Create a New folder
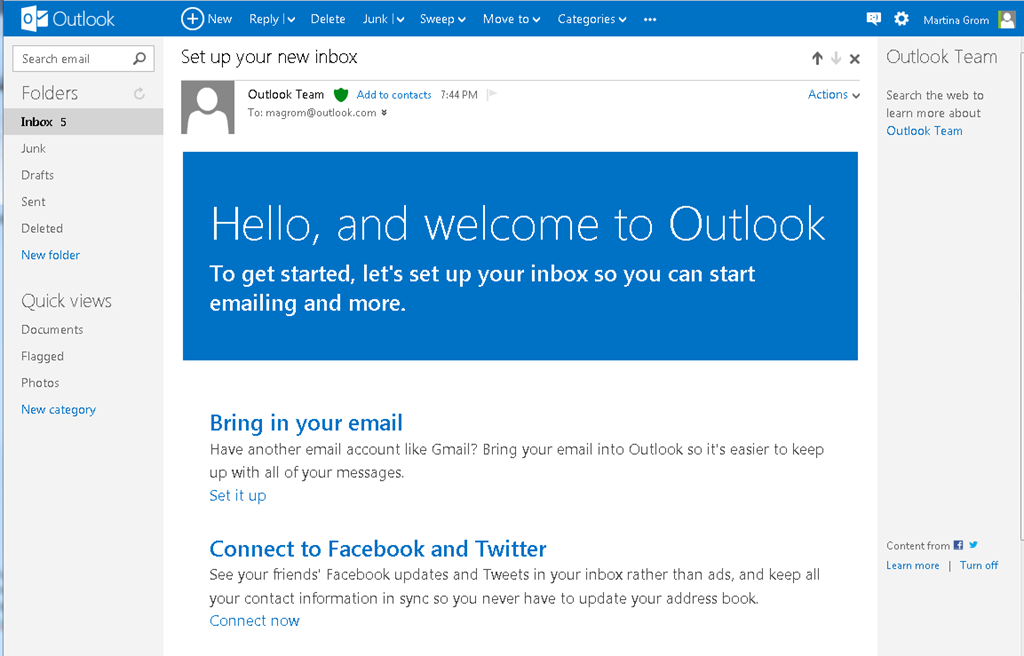The image size is (1024, 656). [50, 255]
